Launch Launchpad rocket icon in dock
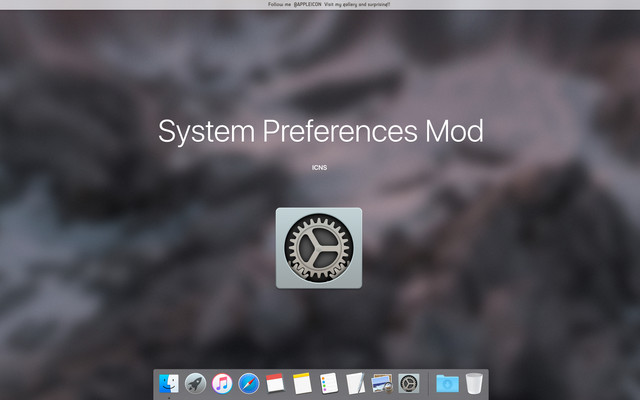 tap(196, 384)
